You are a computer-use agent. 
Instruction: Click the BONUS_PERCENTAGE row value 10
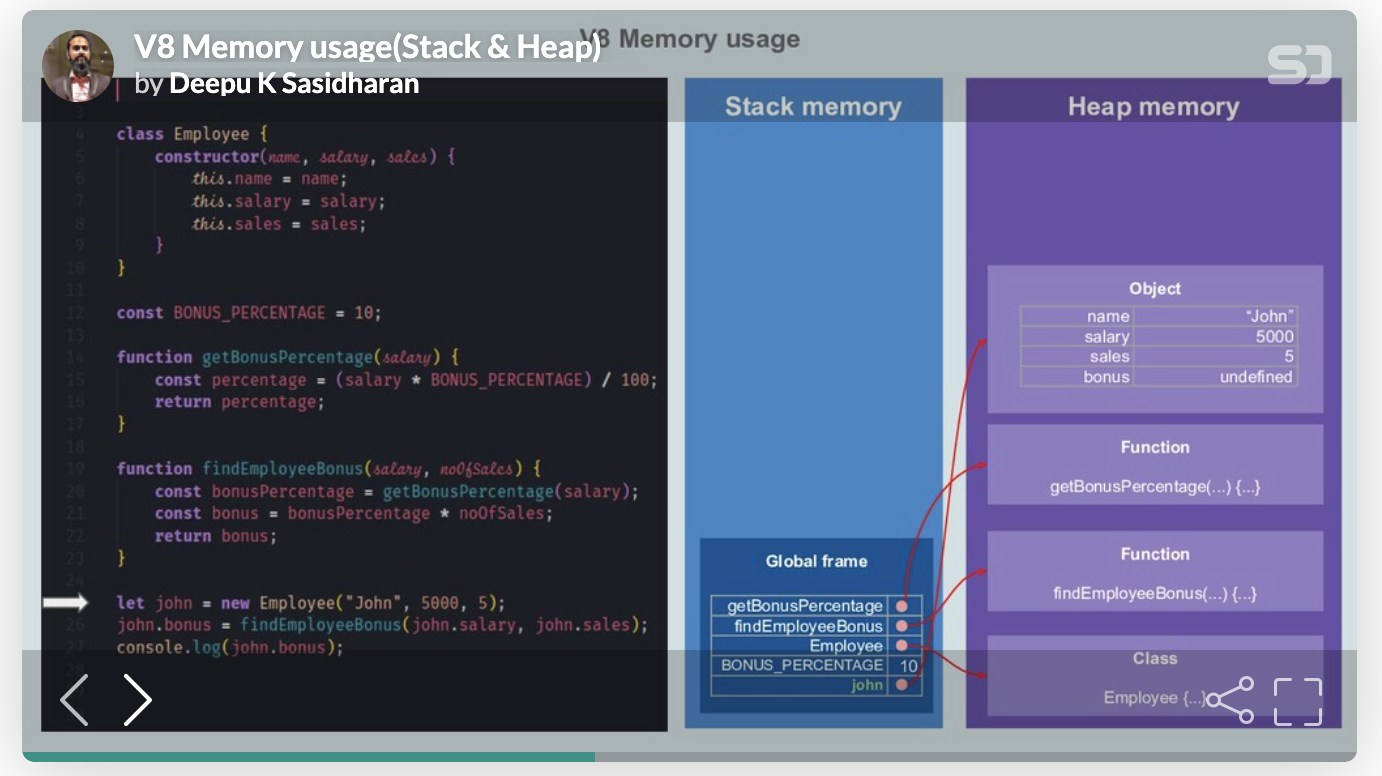(909, 665)
